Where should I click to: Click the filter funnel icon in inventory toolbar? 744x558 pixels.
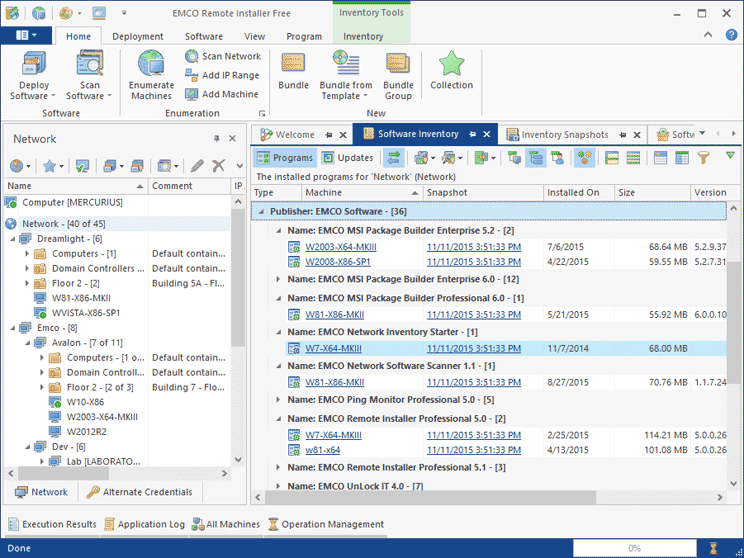tap(703, 158)
